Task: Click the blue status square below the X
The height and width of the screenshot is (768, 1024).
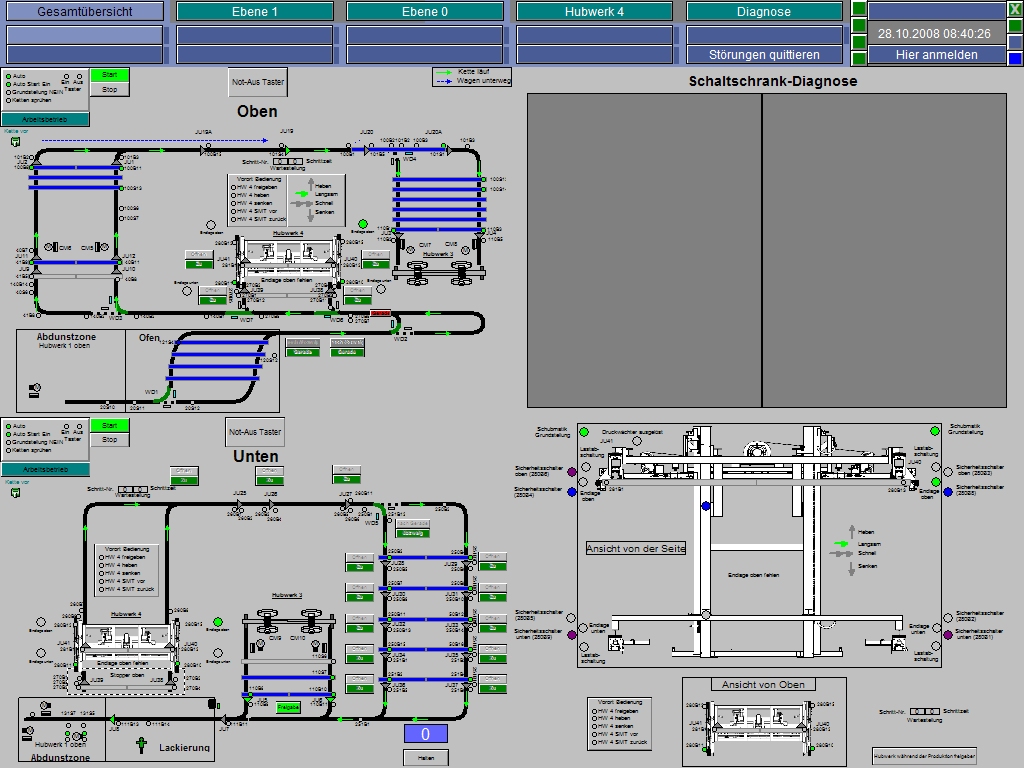Action: (1015, 58)
